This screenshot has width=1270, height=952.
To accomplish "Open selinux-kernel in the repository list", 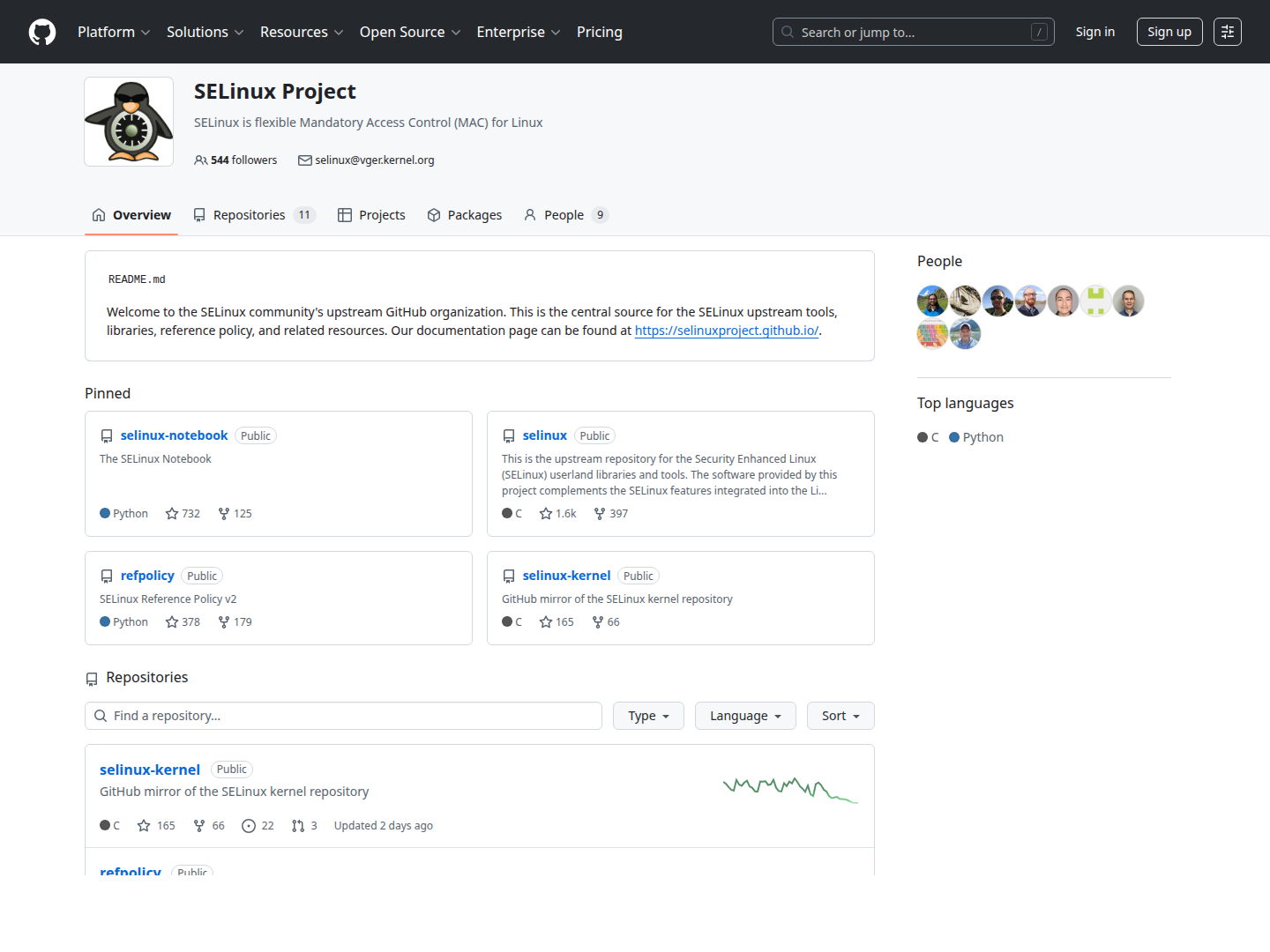I will (150, 770).
